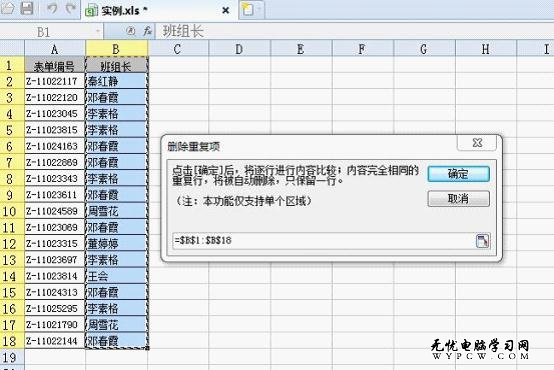
Task: Click cell Z-11024589
Action: click(55, 211)
